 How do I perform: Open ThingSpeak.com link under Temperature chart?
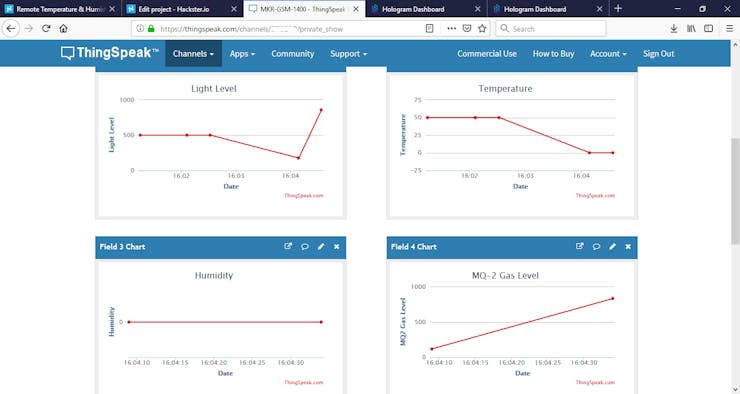click(595, 195)
